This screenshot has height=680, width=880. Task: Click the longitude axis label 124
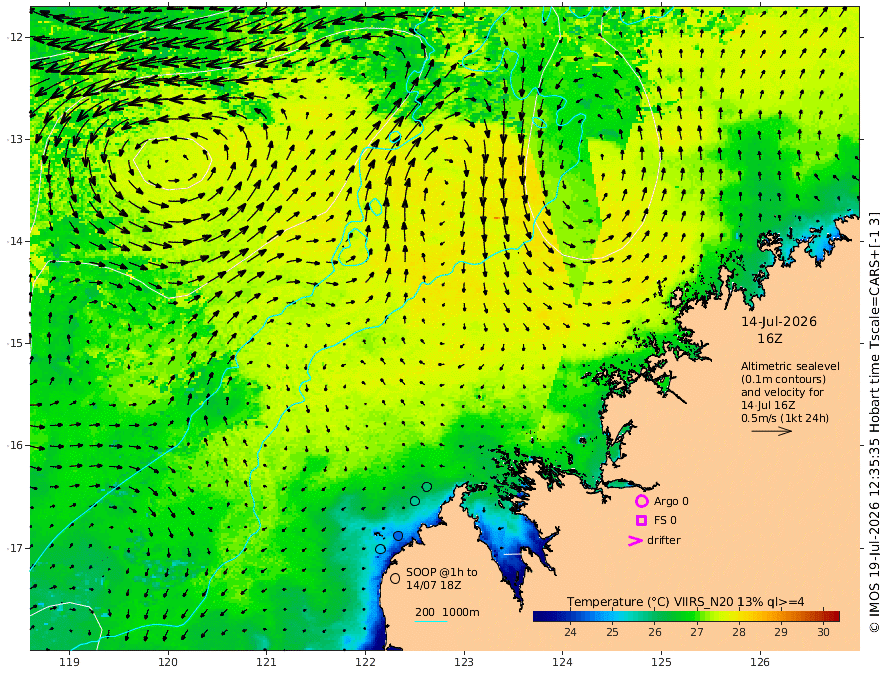563,662
